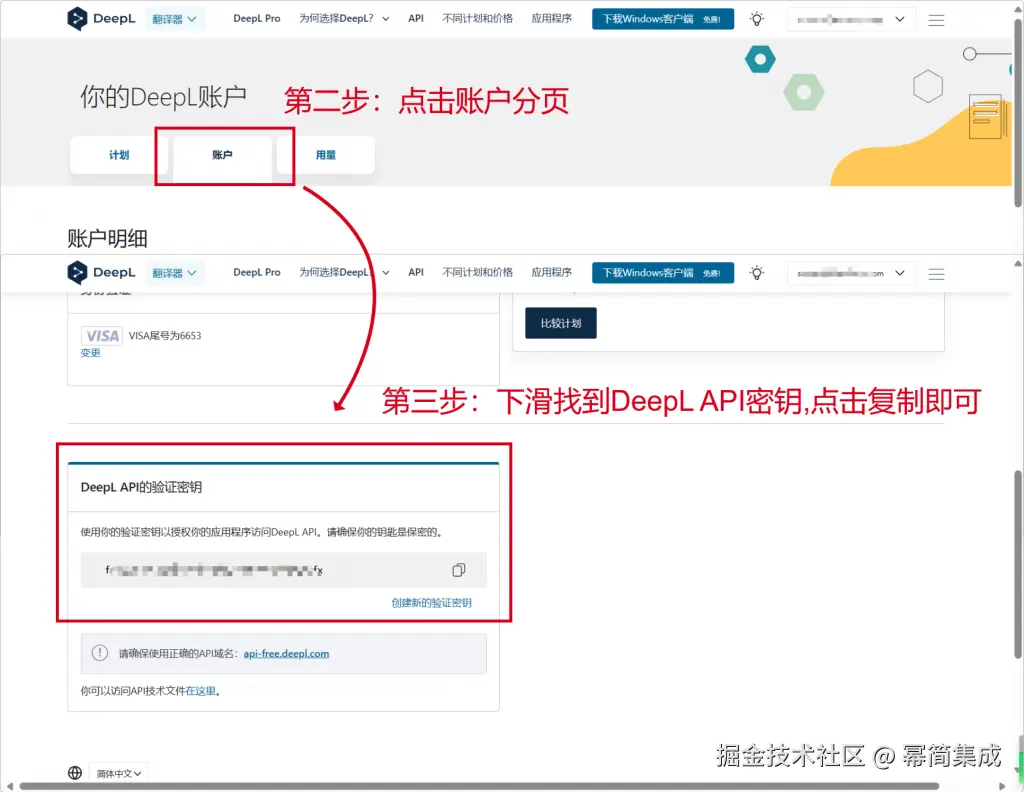Expand 为何选择DeepL? menu in top header

coord(344,18)
